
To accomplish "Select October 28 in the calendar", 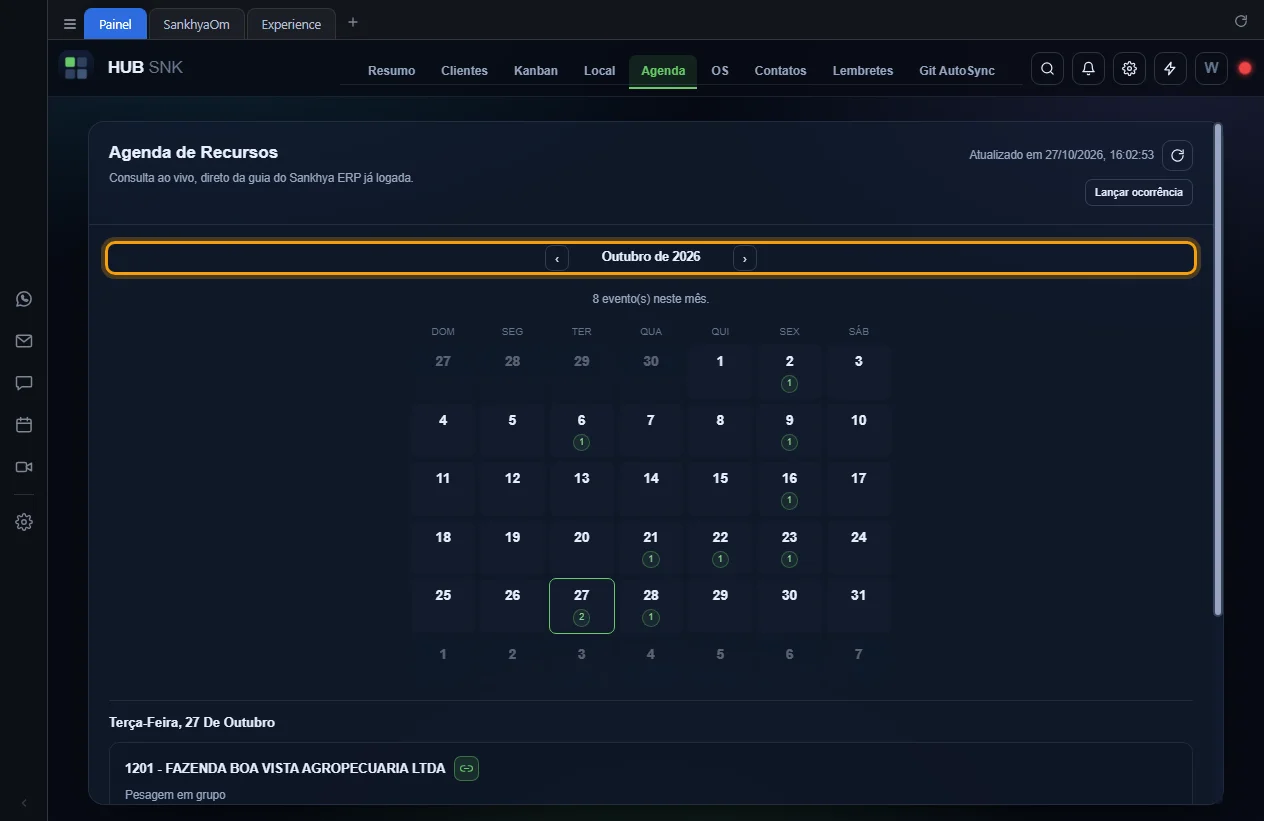I will 651,605.
